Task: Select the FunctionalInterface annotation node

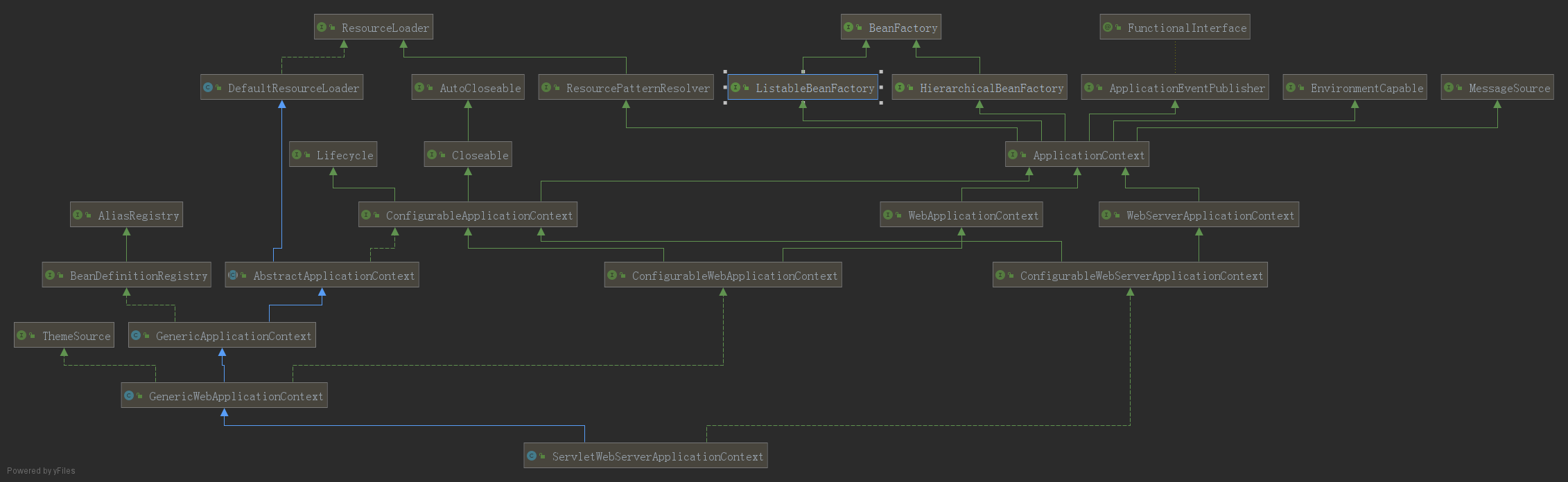Action: pos(1175,27)
